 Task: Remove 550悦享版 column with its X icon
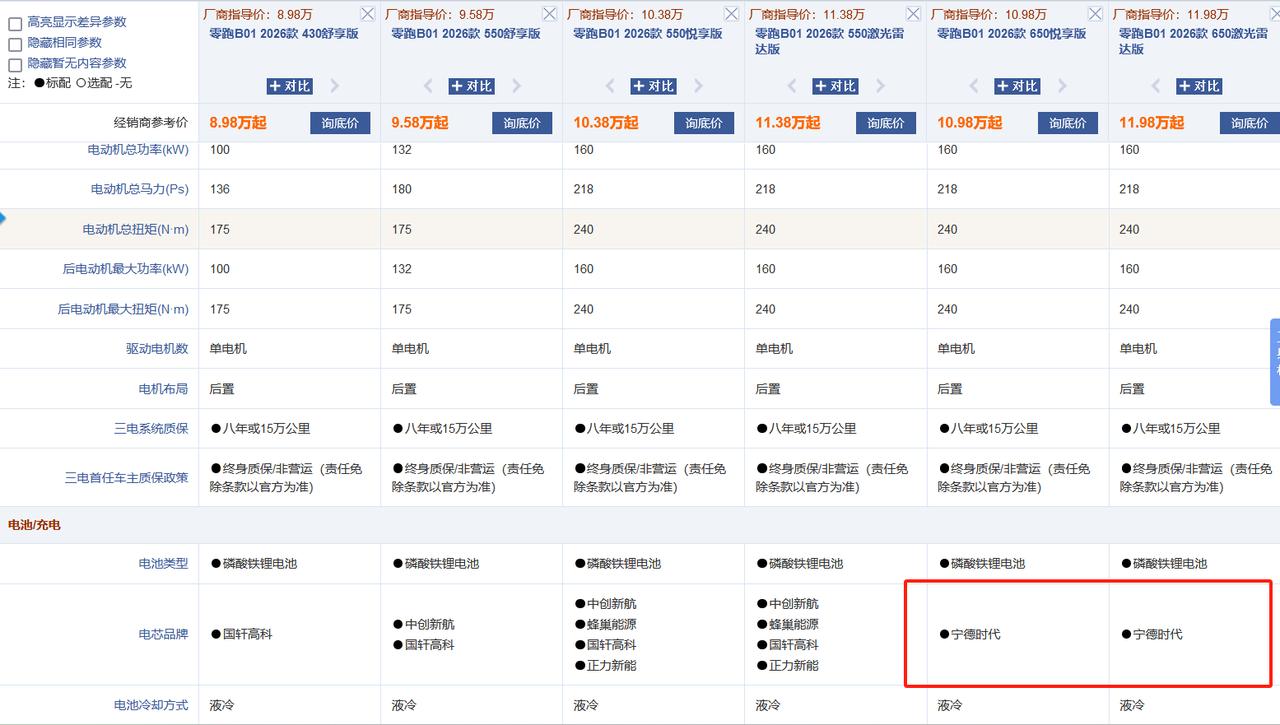tap(732, 13)
